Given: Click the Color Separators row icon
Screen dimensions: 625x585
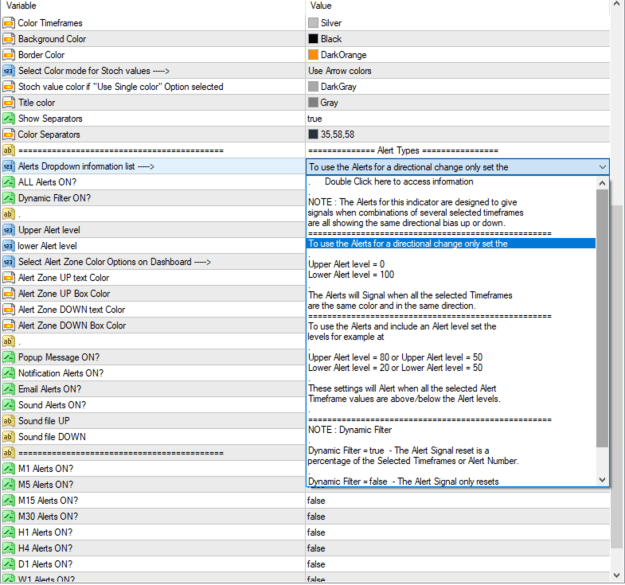Looking at the screenshot, I should [x=8, y=135].
